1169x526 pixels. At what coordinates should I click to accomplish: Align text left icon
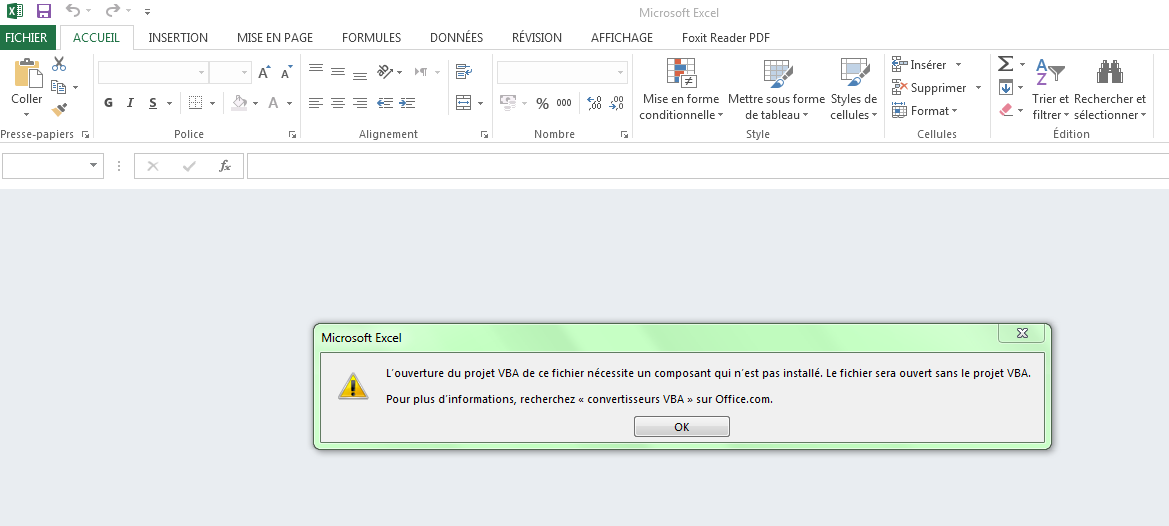click(x=315, y=103)
